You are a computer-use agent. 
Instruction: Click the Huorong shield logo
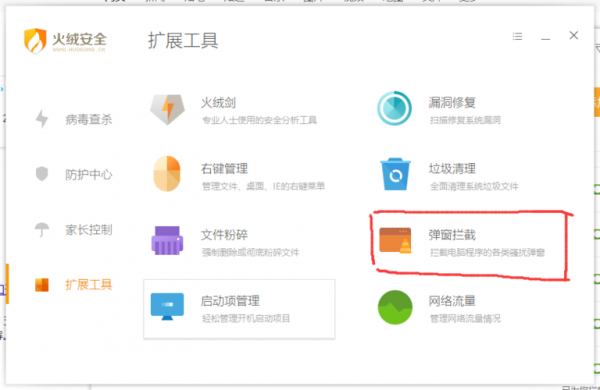tap(35, 41)
